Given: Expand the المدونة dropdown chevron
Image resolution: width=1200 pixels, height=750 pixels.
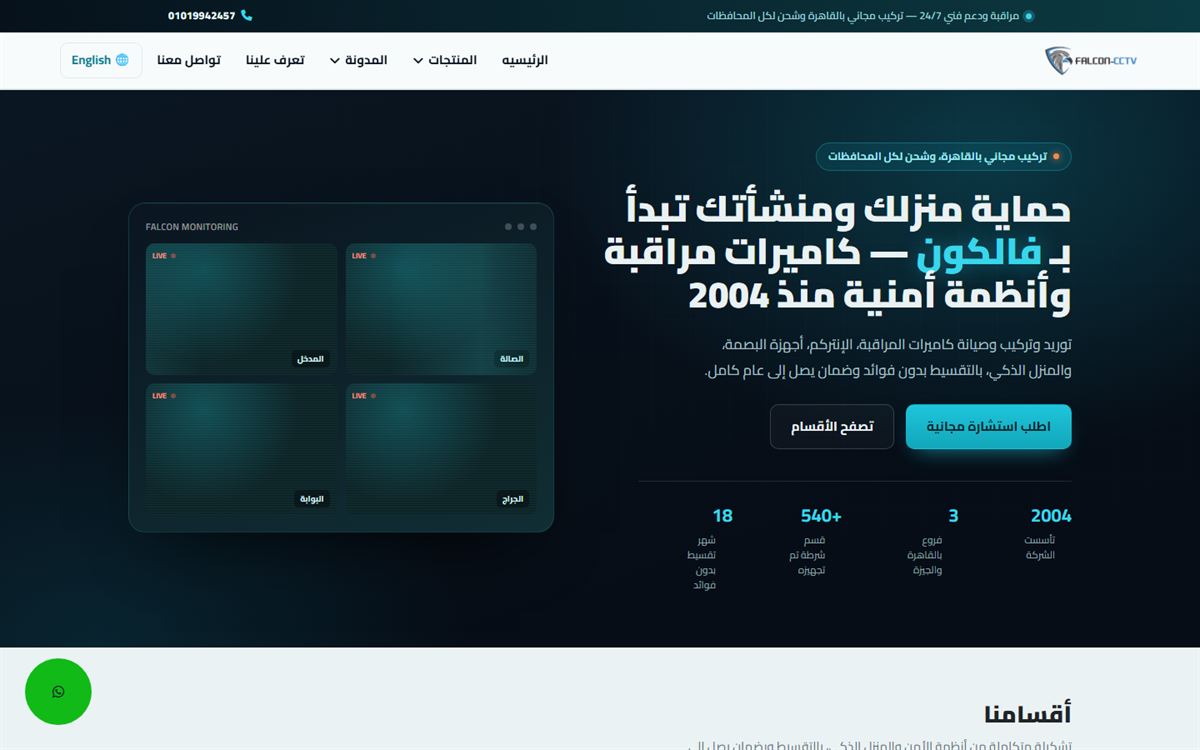Looking at the screenshot, I should tap(335, 61).
